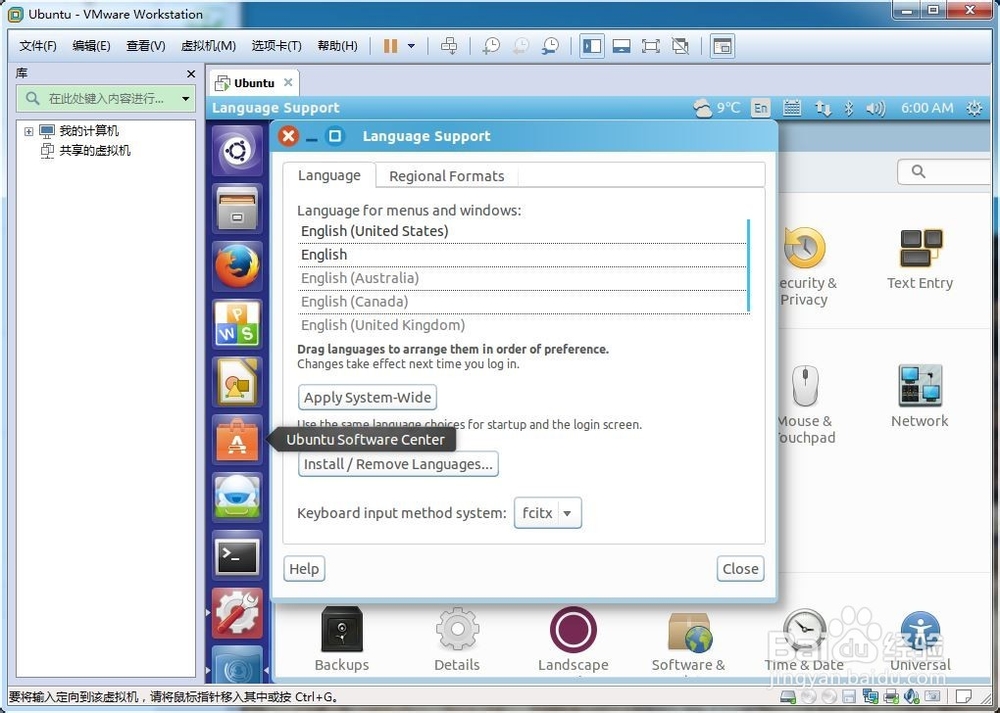
Task: Open the 文件(F) menu
Action: (38, 46)
